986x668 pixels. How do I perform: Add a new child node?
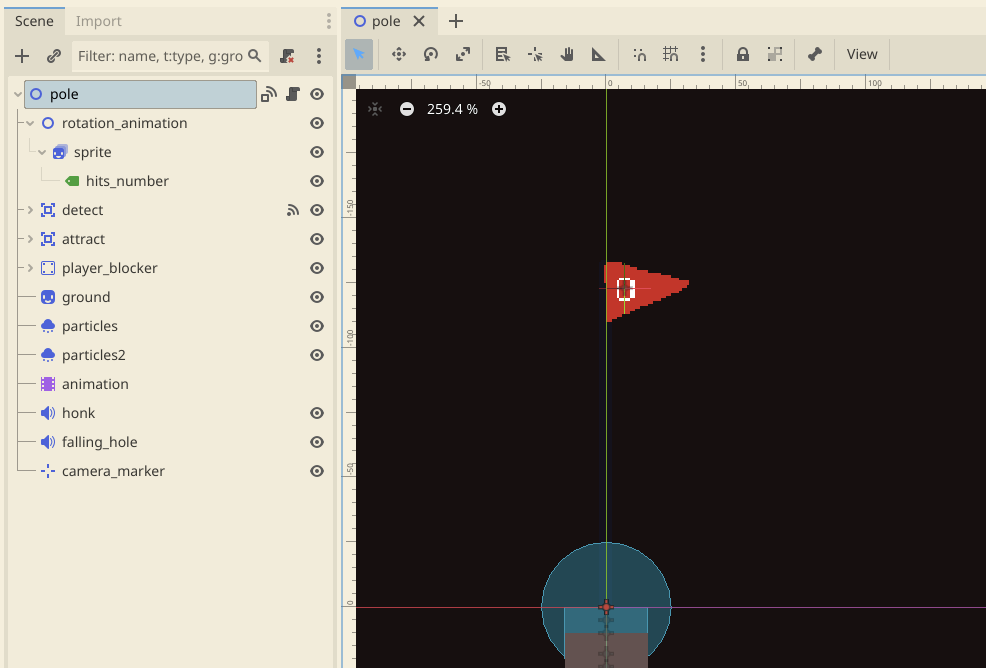pyautogui.click(x=22, y=56)
